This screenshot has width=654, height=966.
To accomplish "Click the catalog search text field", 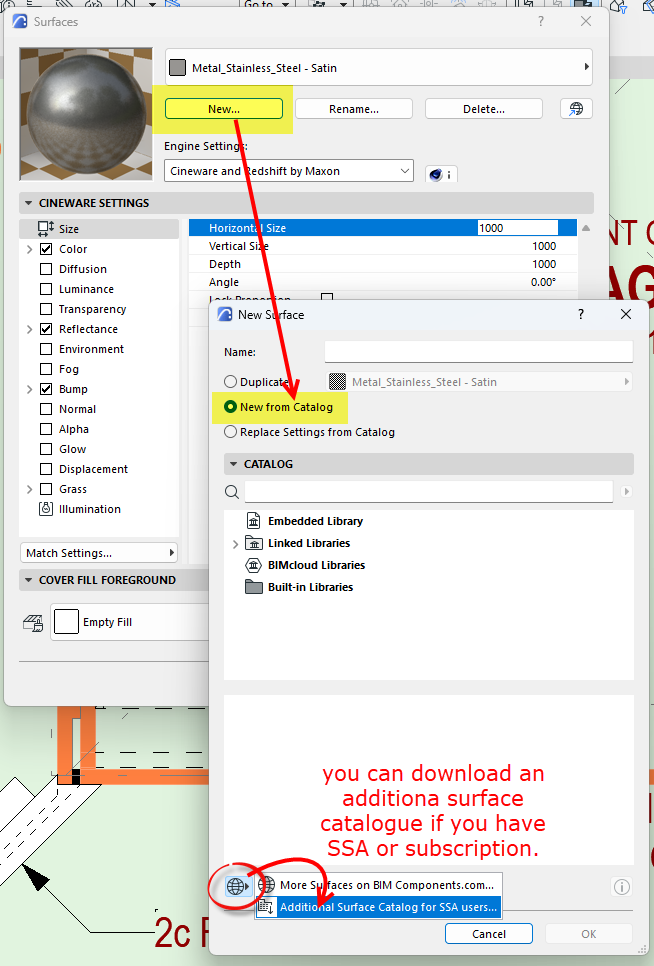I will [429, 492].
